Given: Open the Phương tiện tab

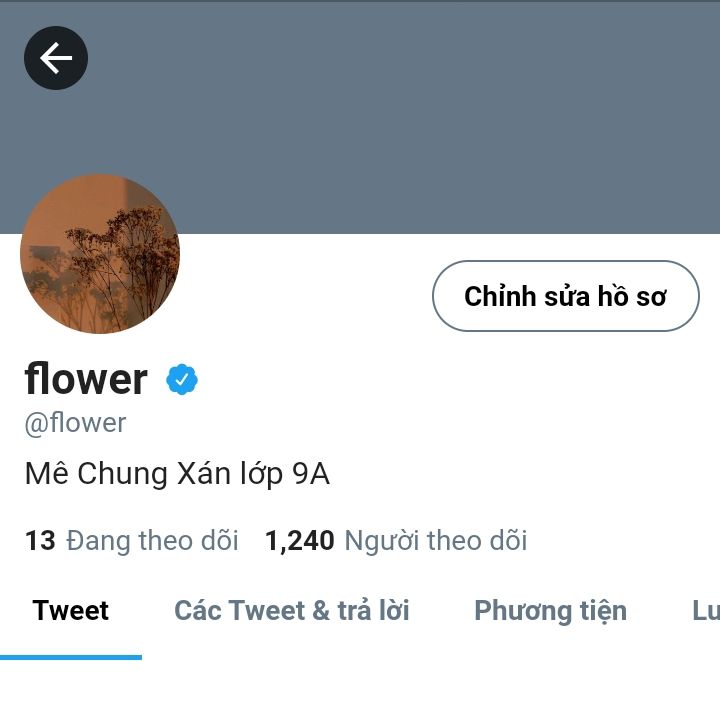Looking at the screenshot, I should click(x=551, y=610).
